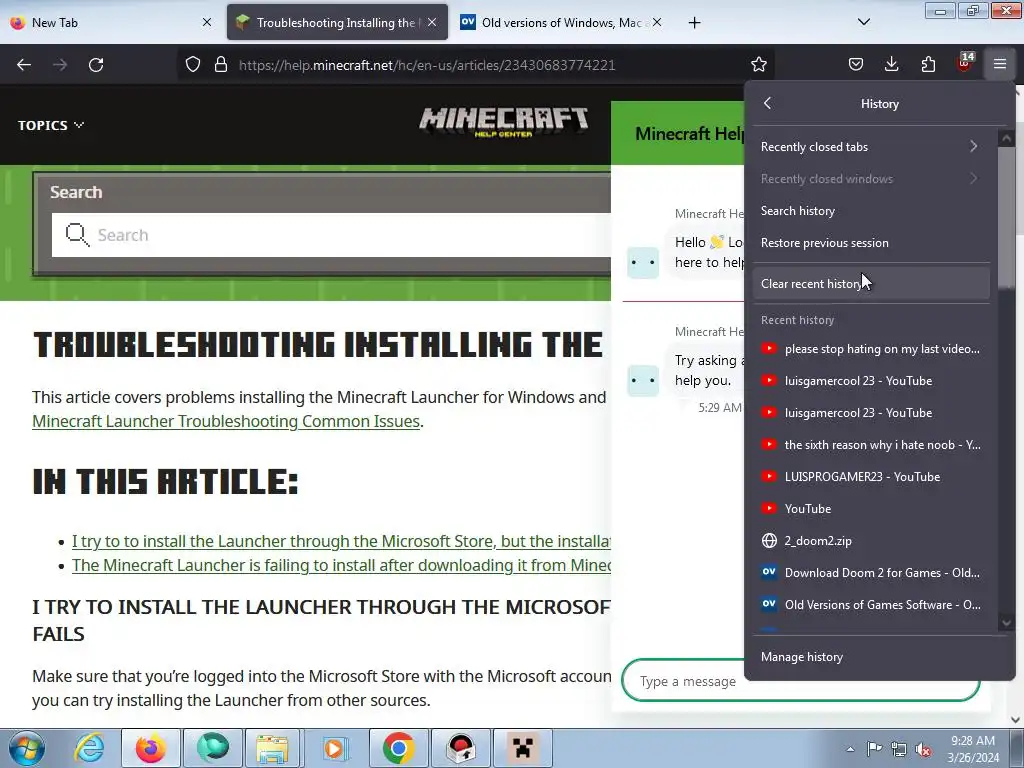Open Minecraft Launcher Troubleshooting Common Issues link

pos(226,421)
